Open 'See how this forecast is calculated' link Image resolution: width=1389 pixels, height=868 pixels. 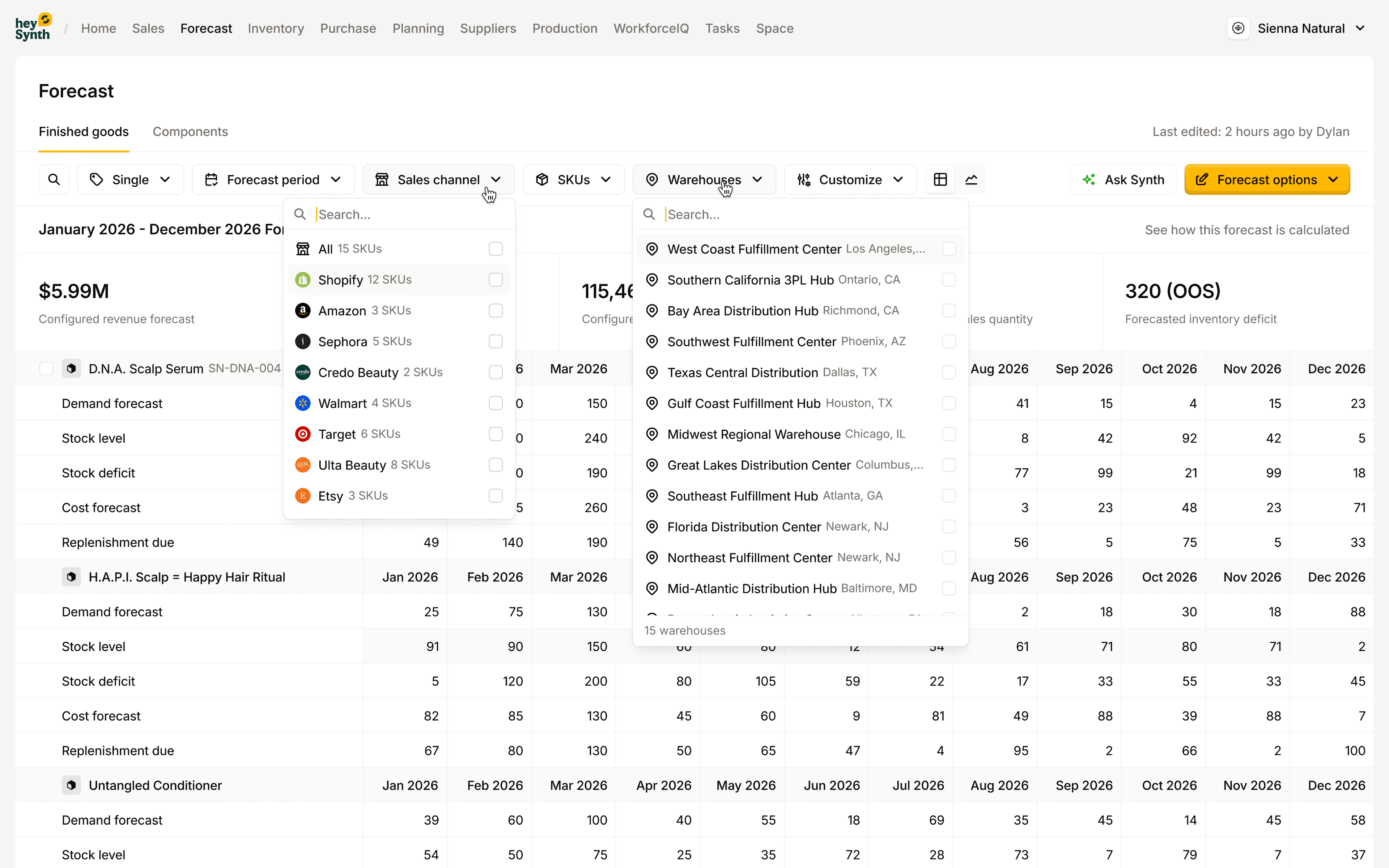1246,230
